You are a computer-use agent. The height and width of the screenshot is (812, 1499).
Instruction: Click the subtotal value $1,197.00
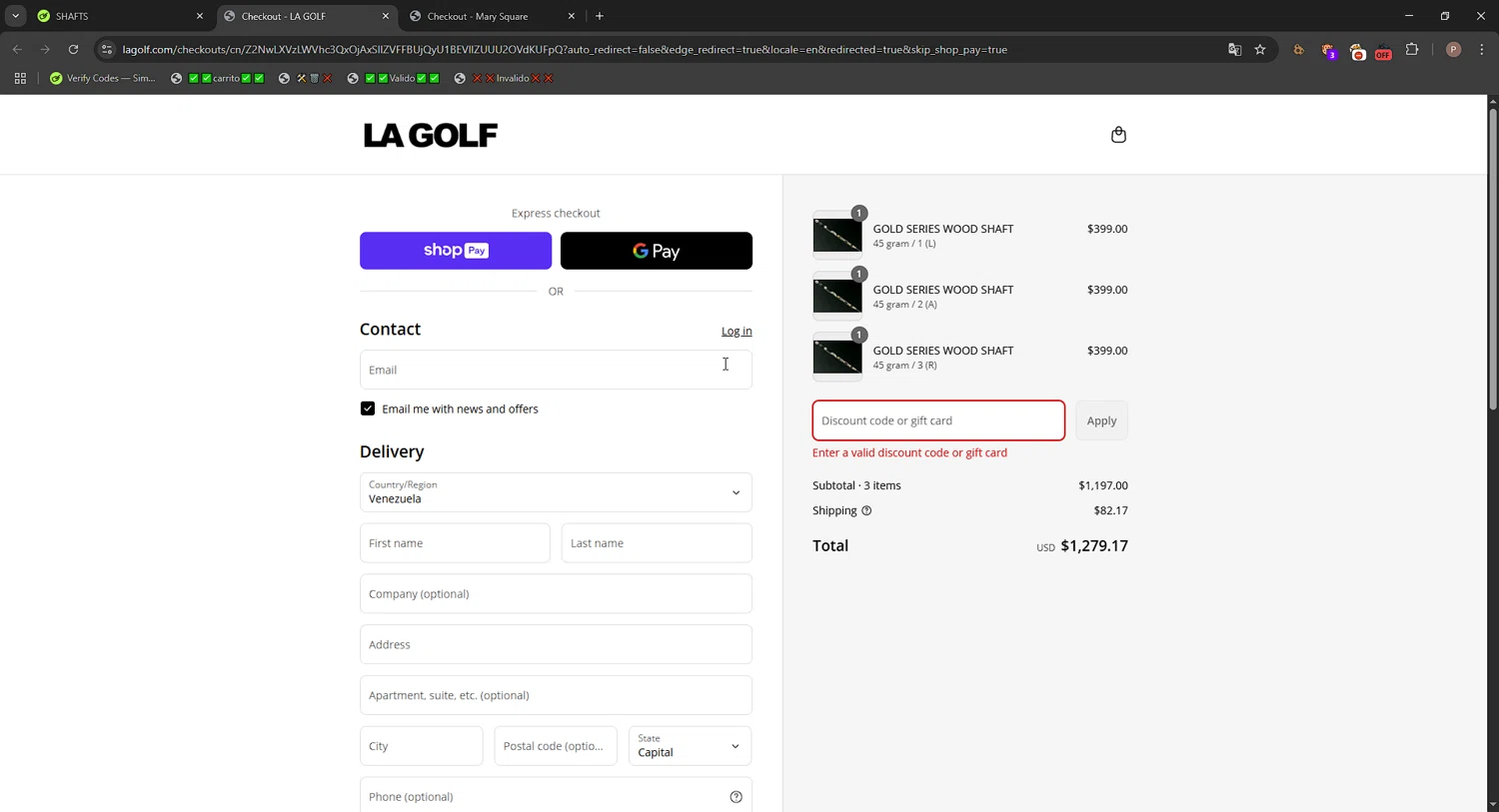tap(1103, 485)
